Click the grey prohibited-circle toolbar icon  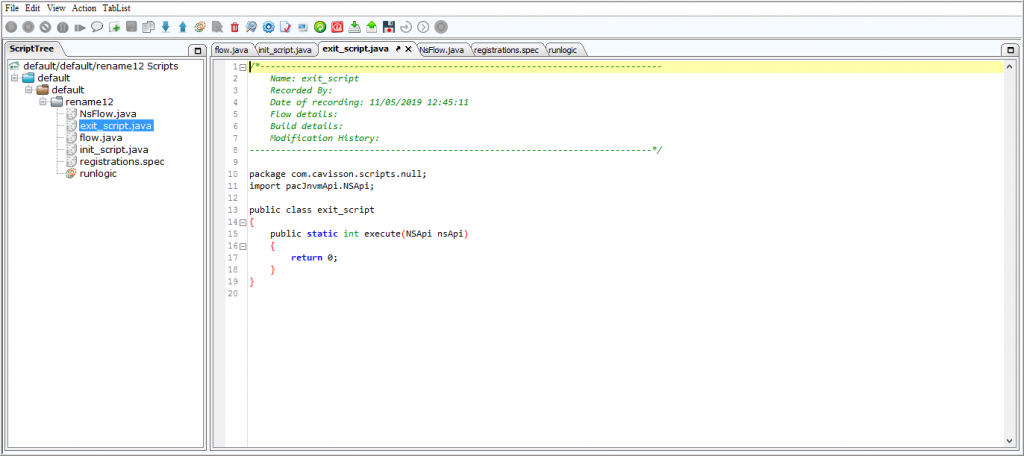pos(45,27)
